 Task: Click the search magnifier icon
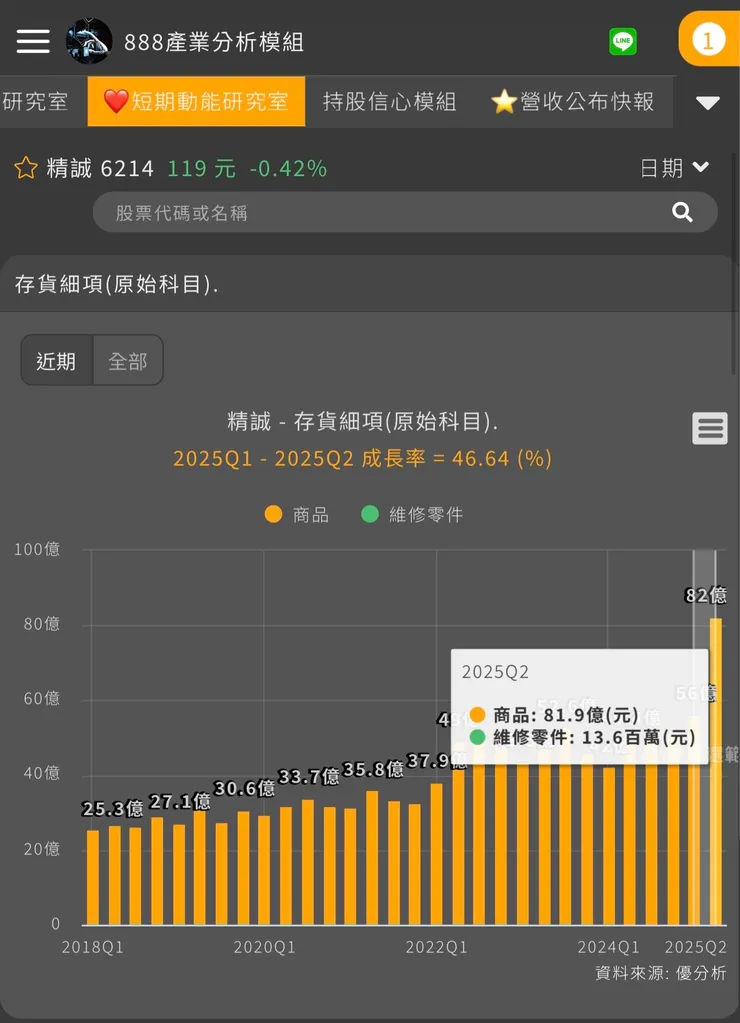[x=682, y=212]
